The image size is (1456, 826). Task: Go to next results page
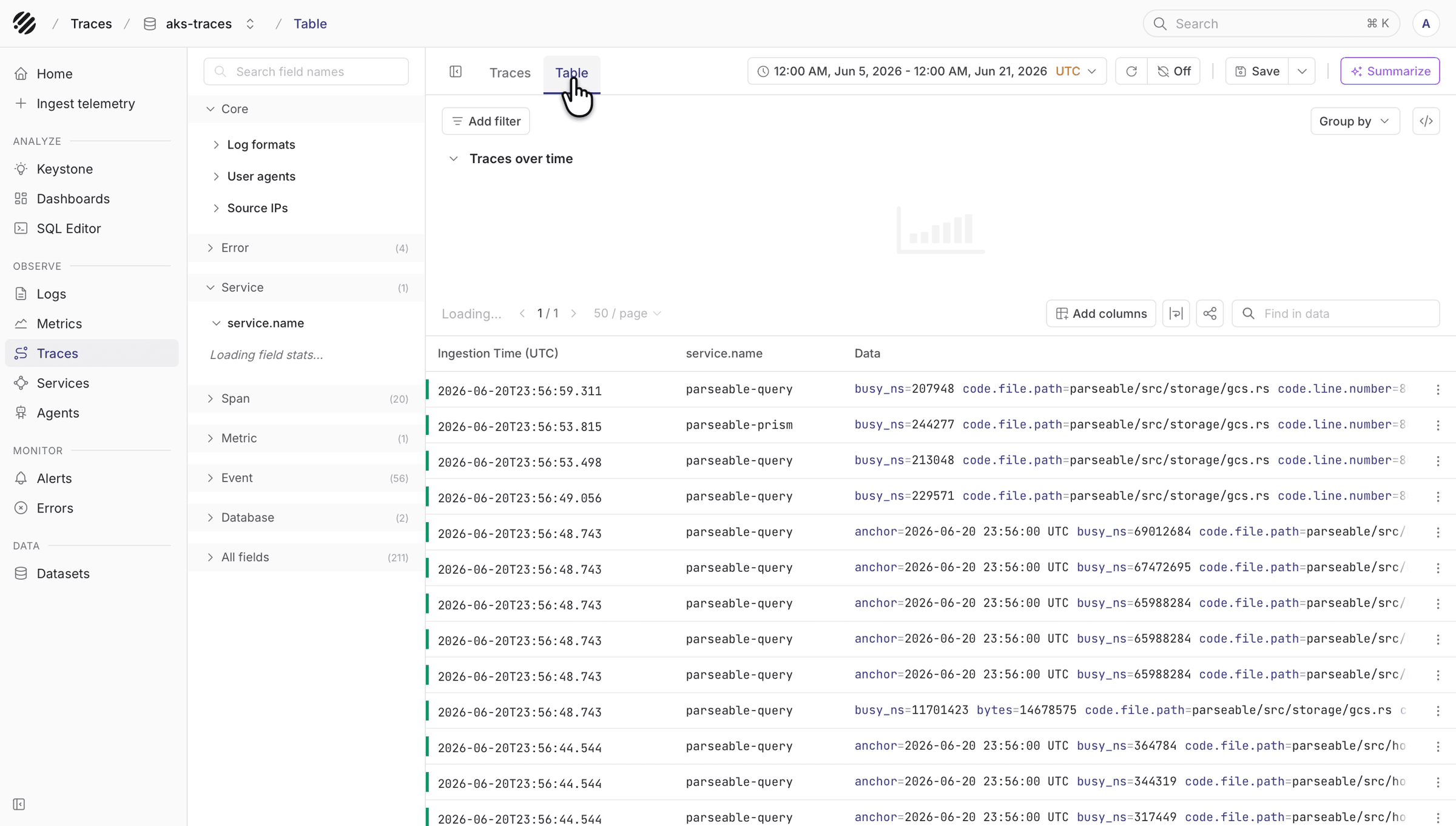(573, 314)
